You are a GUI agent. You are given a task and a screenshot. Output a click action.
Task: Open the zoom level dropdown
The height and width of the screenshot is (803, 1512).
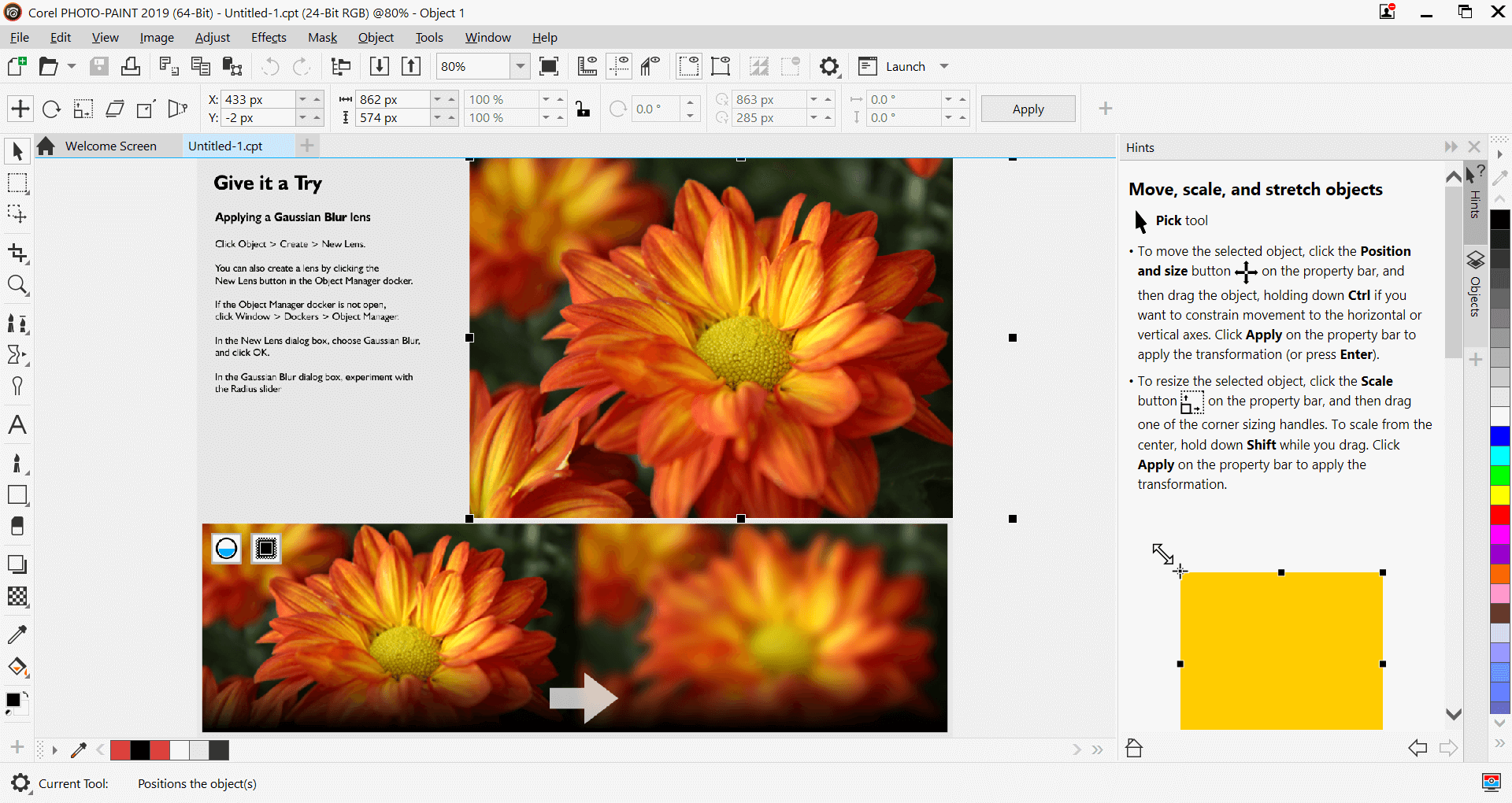tap(520, 66)
